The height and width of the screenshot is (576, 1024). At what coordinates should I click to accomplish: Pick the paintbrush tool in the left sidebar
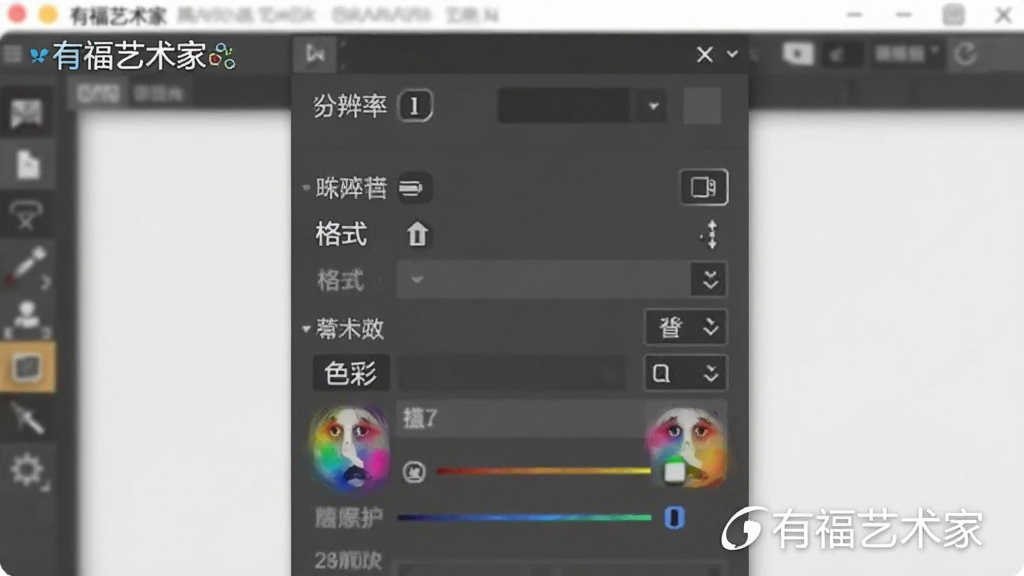coord(27,265)
